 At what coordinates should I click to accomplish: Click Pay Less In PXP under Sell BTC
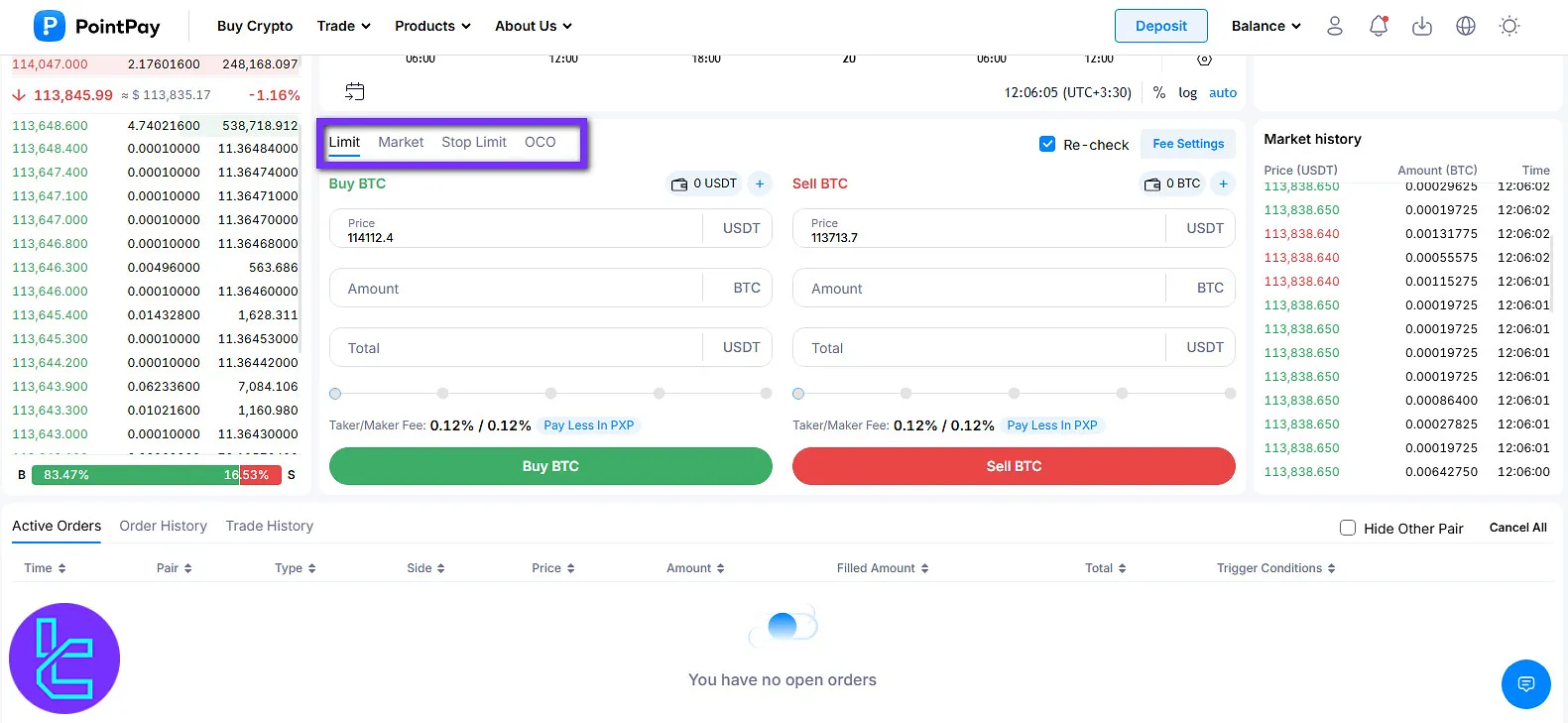pos(1052,425)
